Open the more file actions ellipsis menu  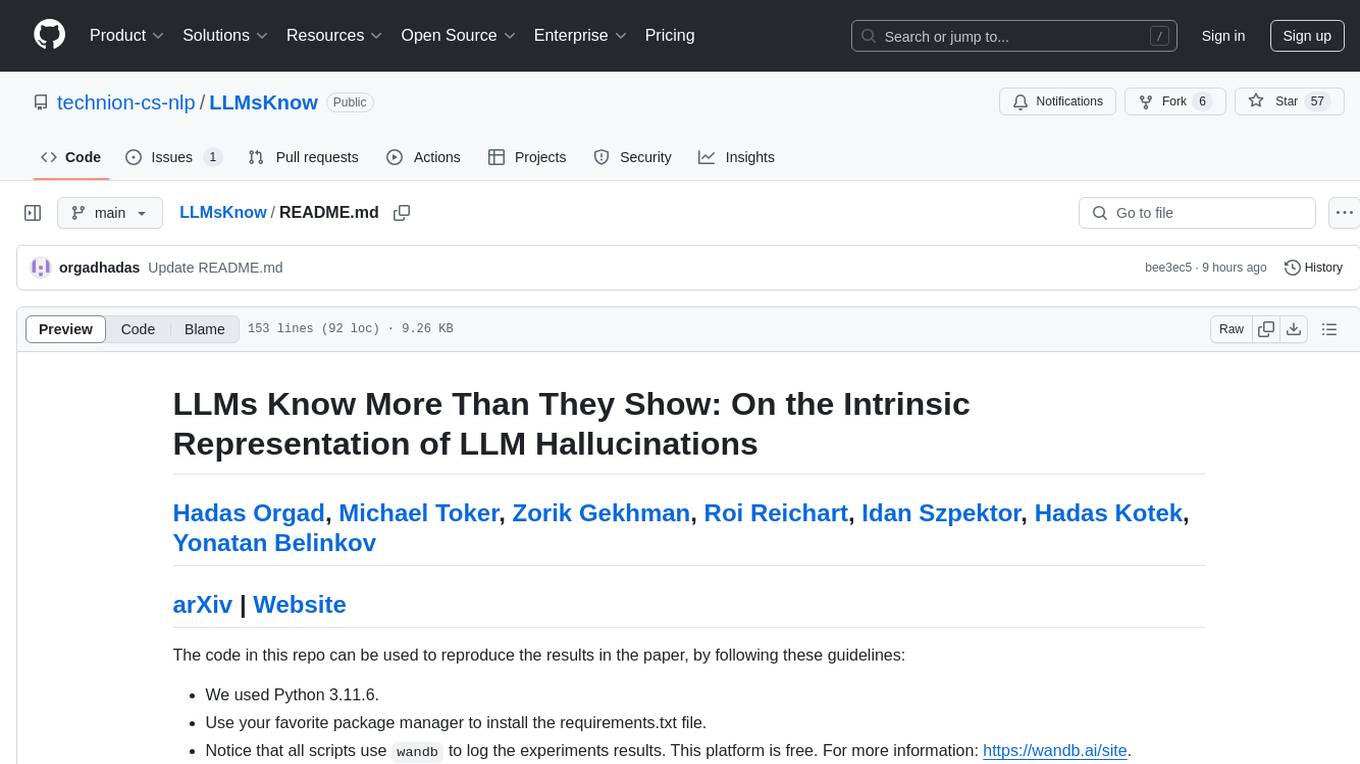pyautogui.click(x=1344, y=213)
